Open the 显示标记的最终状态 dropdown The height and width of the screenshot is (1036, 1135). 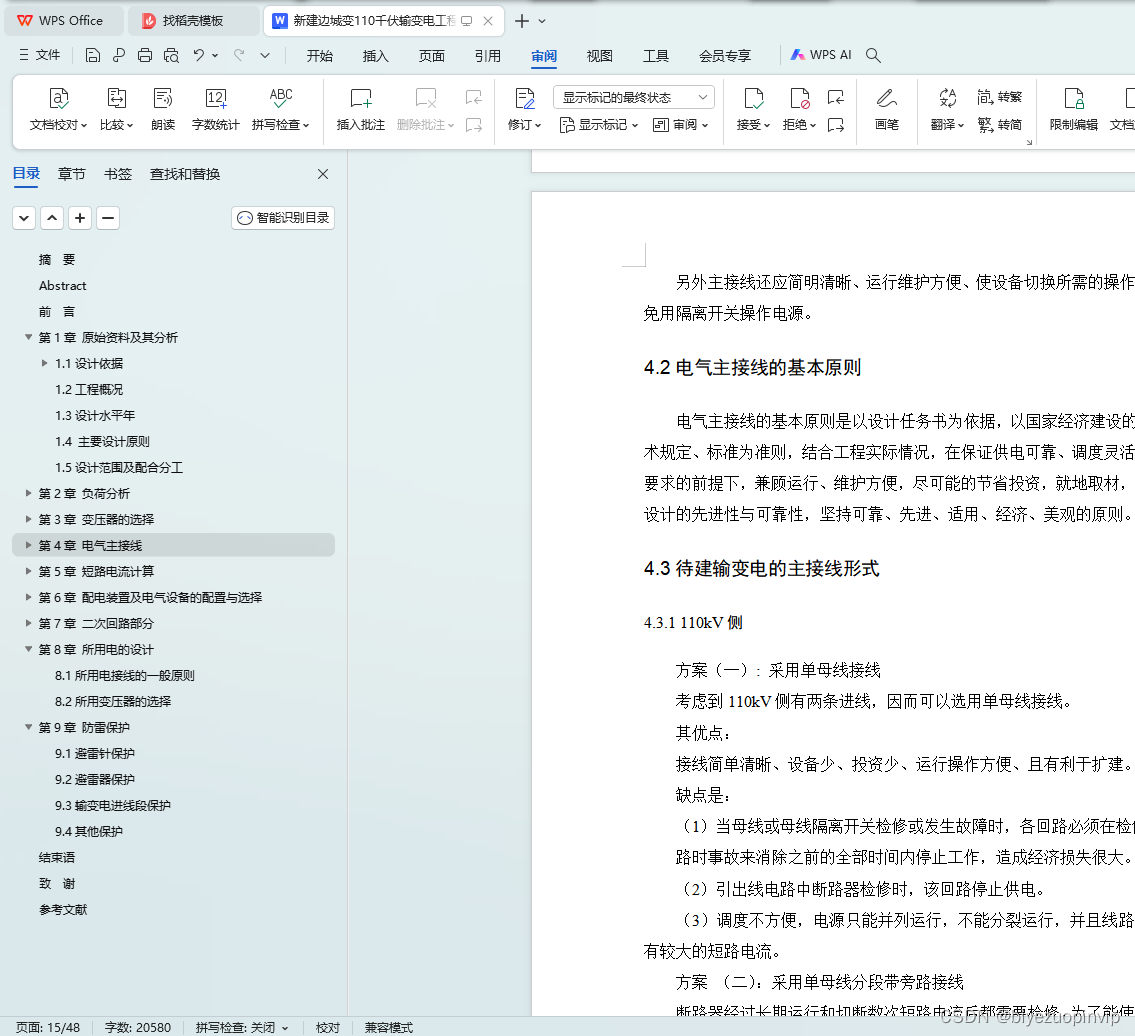633,97
